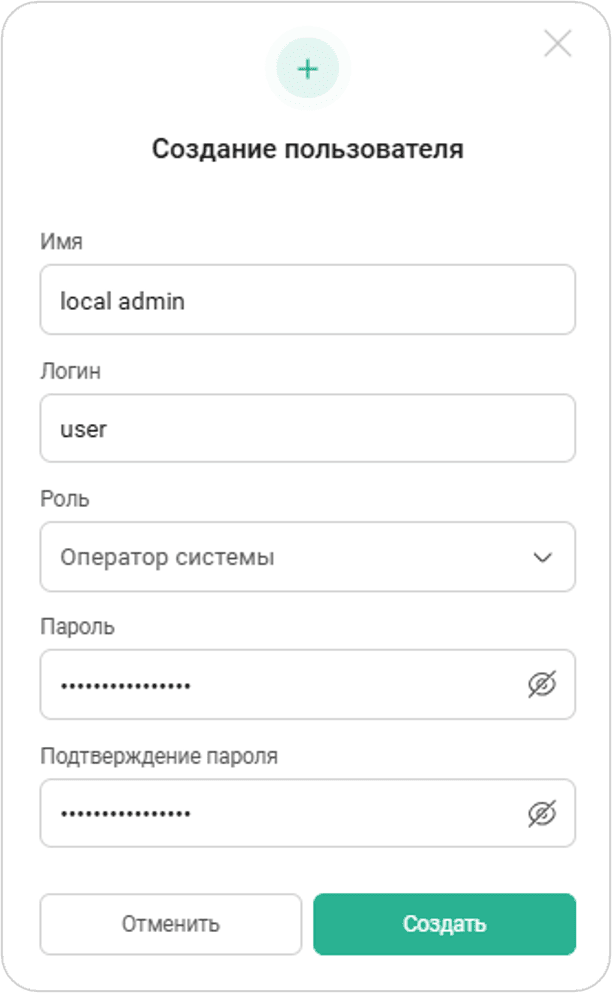Click the password visibility icon next to the dots

tap(540, 684)
